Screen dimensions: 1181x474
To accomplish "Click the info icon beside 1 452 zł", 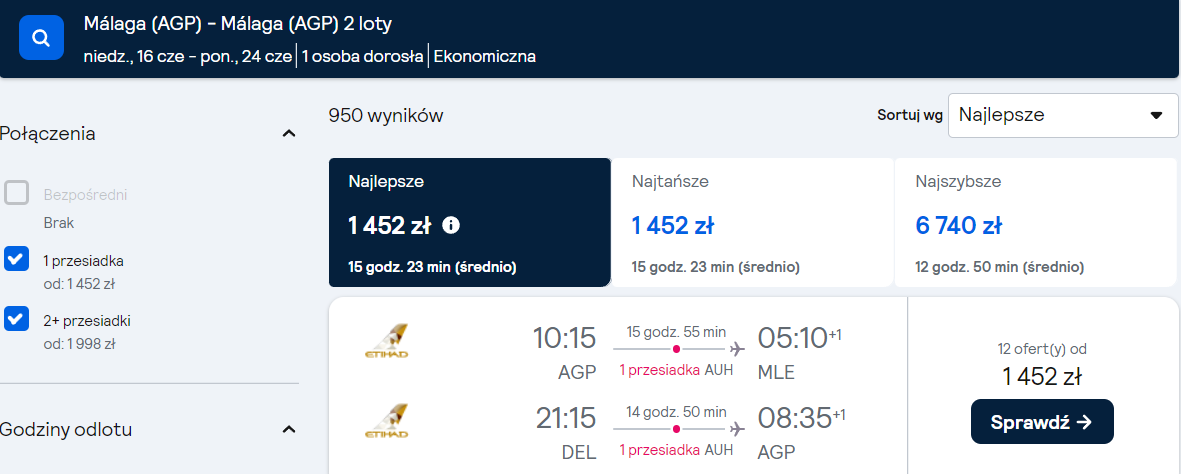I will [x=450, y=225].
